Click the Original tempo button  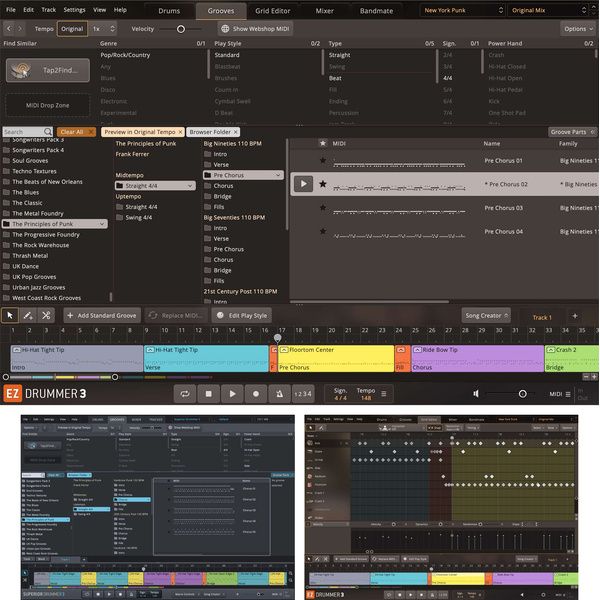[x=72, y=29]
